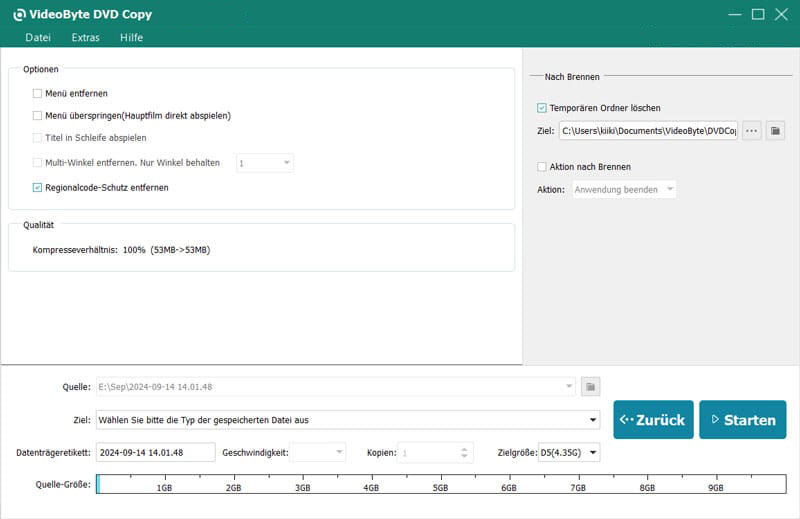The height and width of the screenshot is (519, 800).
Task: Enable the Menü entfernen checkbox
Action: 37,93
